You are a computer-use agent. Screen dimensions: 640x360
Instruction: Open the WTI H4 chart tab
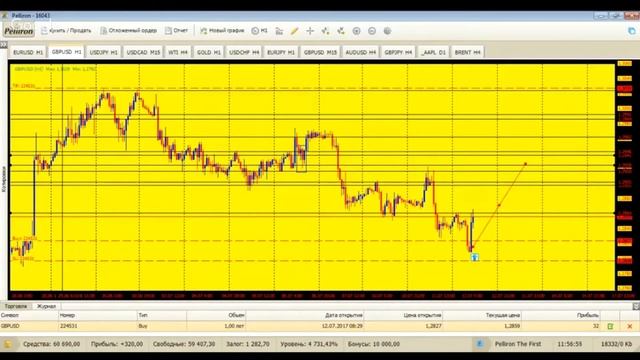coord(178,52)
